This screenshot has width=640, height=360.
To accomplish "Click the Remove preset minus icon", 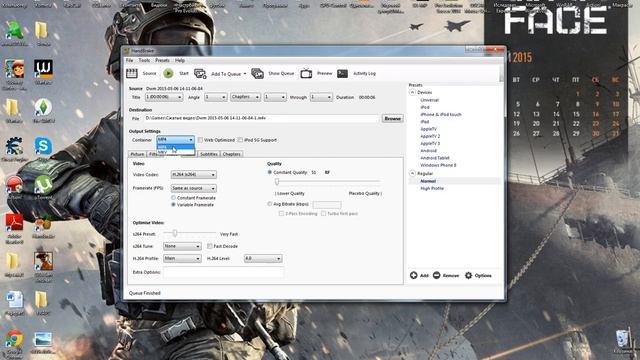I will (x=436, y=276).
